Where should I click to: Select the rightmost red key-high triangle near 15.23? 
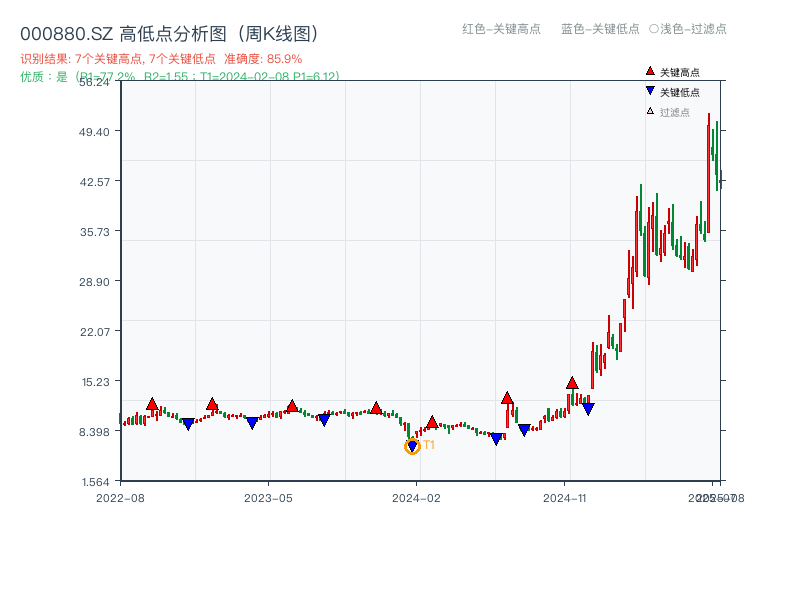(572, 383)
